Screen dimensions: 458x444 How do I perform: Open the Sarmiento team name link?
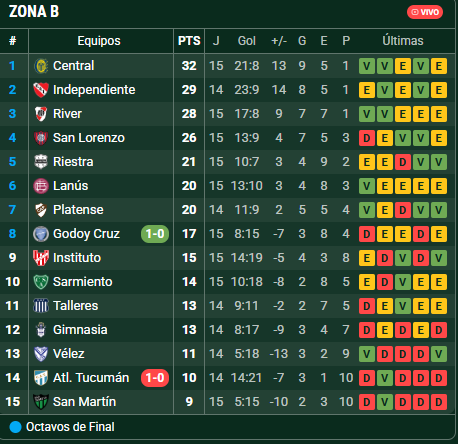click(x=83, y=282)
